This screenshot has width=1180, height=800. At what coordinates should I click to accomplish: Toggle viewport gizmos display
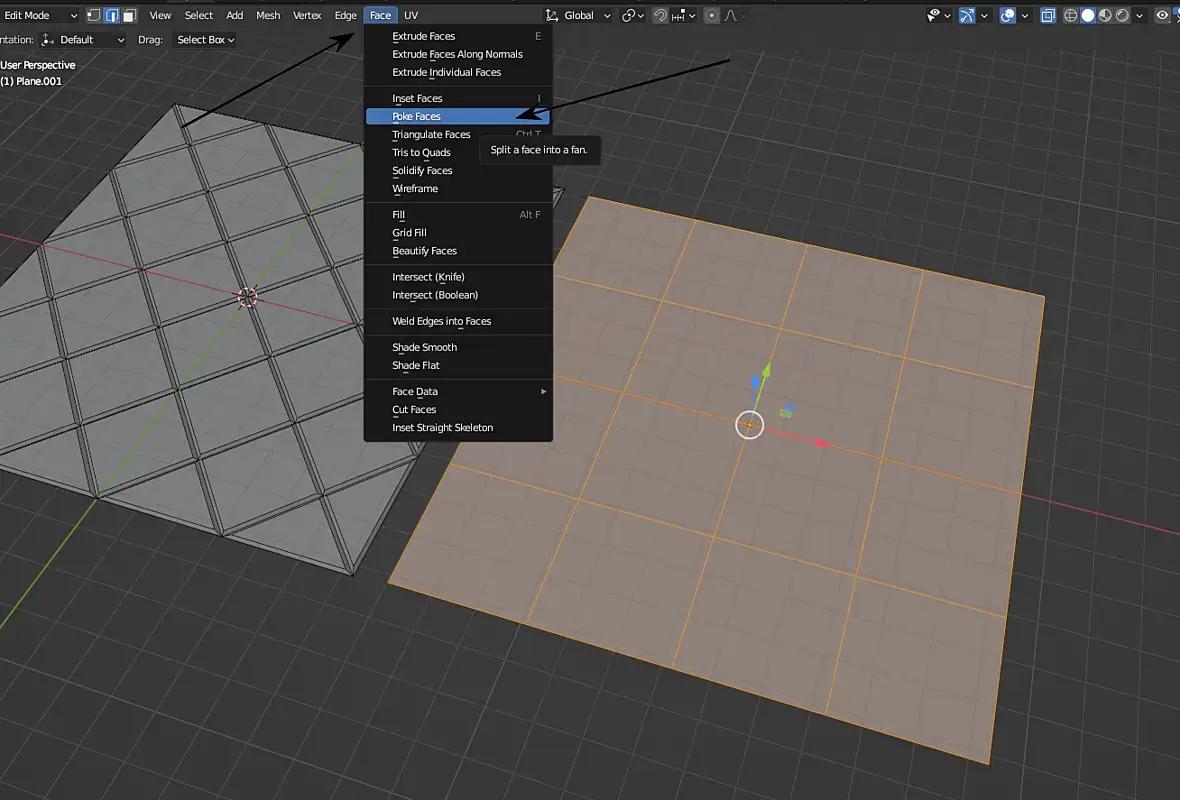[x=967, y=15]
